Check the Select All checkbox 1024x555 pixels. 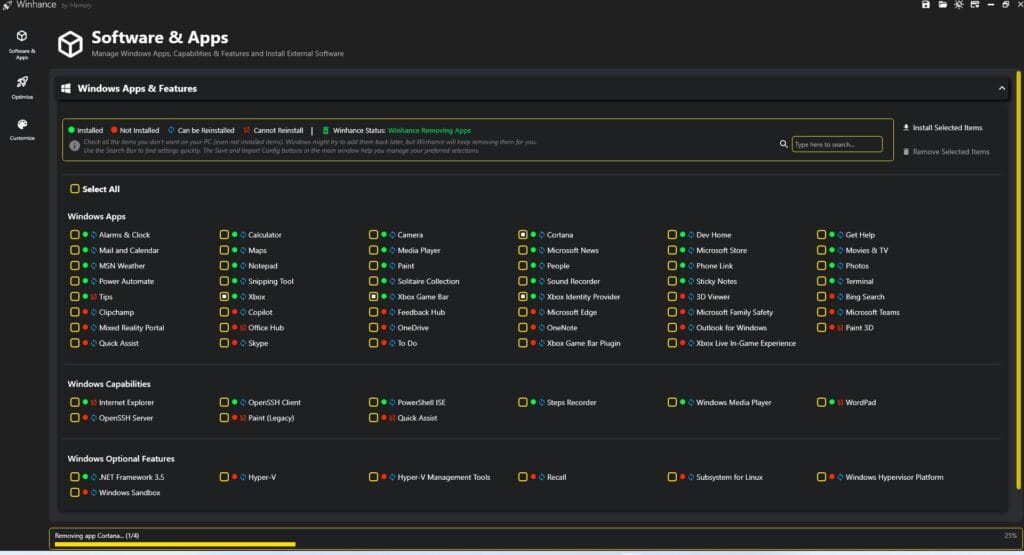click(x=75, y=189)
